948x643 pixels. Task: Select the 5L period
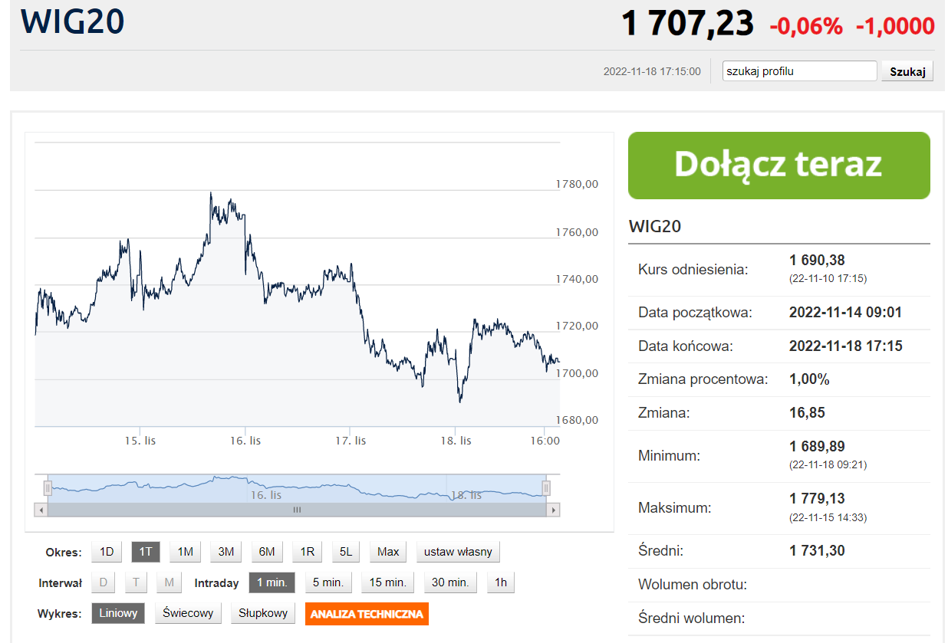(345, 552)
